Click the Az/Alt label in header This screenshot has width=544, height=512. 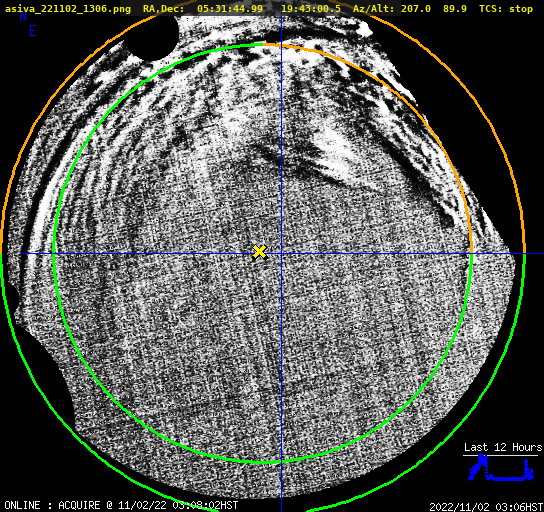click(374, 9)
